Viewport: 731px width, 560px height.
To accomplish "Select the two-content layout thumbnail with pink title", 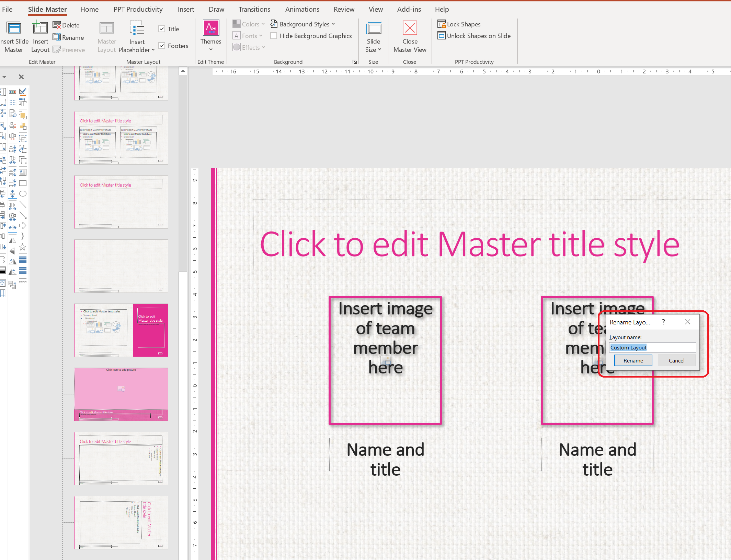I will pos(121,138).
